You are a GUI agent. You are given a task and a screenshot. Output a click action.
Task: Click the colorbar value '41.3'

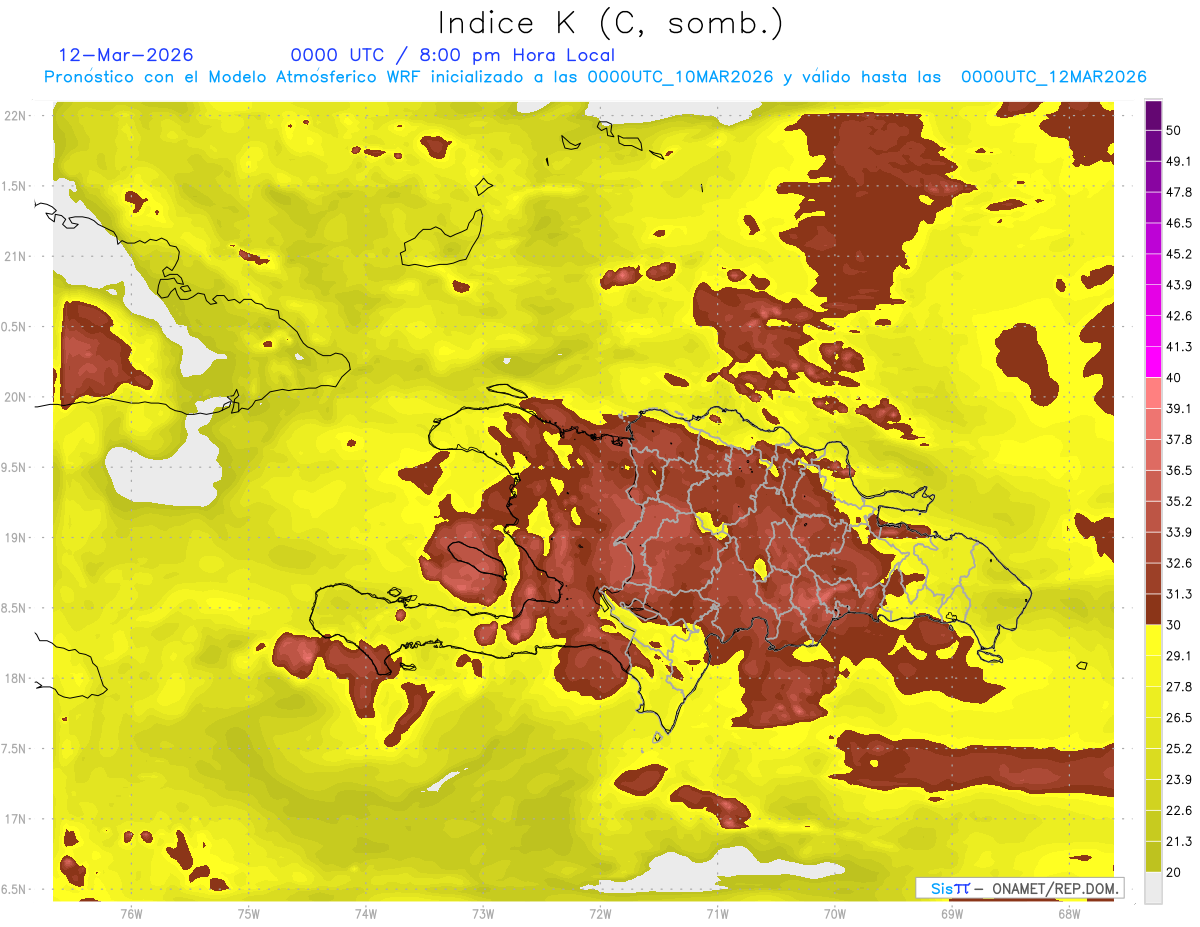pyautogui.click(x=1179, y=347)
